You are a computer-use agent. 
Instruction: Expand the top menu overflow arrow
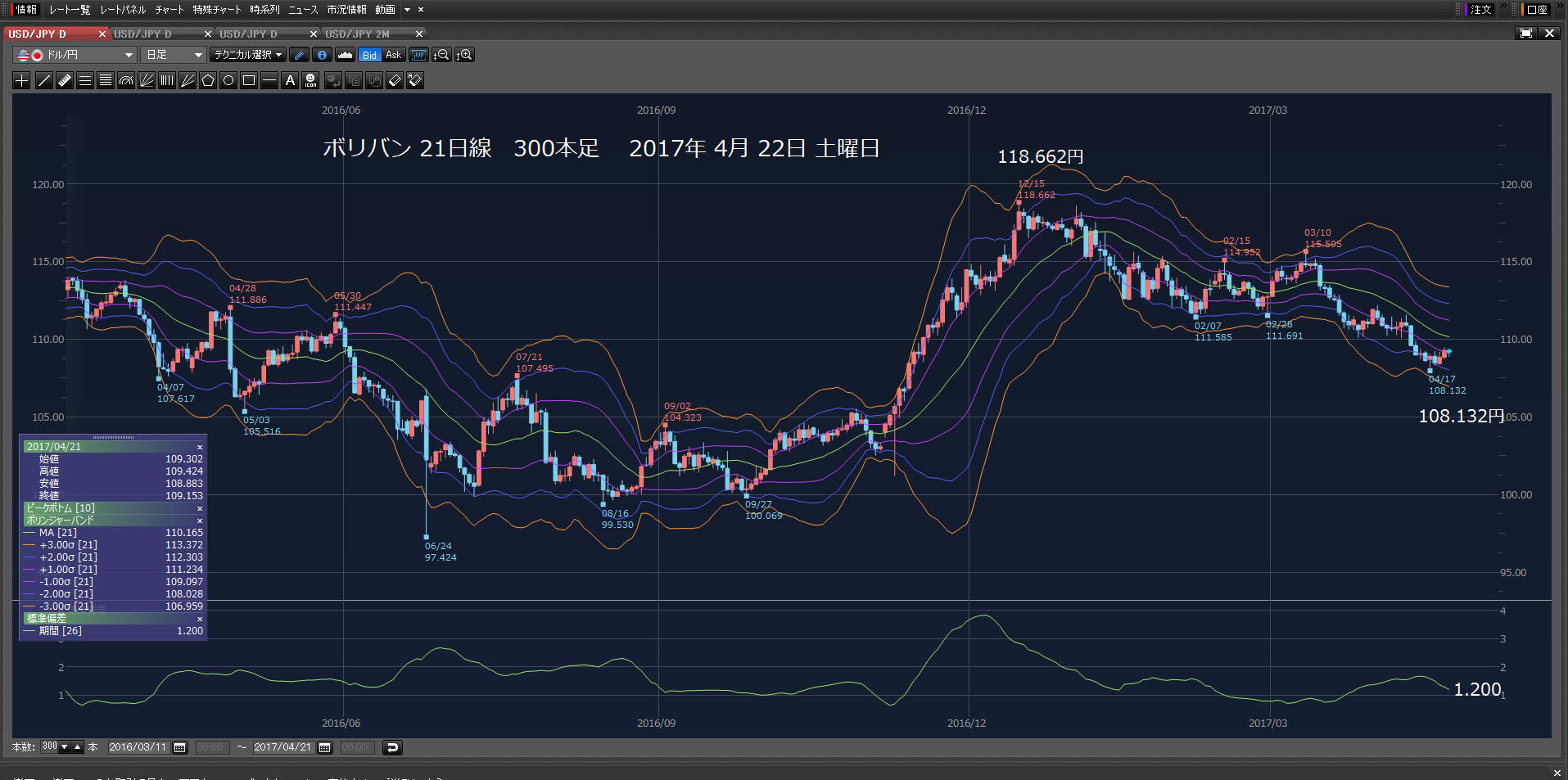click(x=407, y=10)
